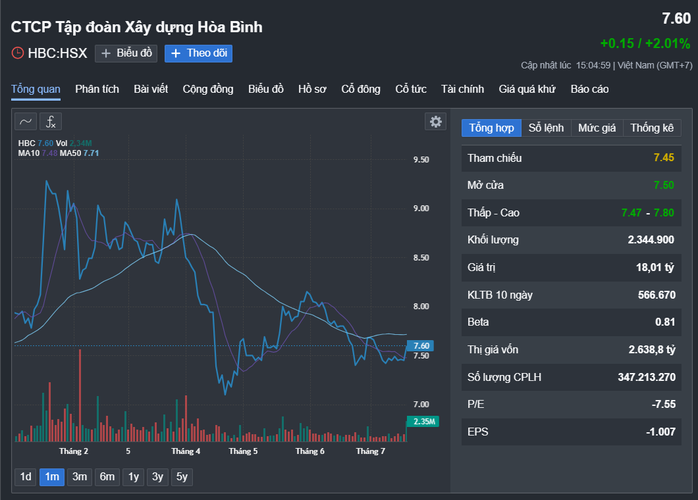This screenshot has height=500, width=698.
Task: Open the Biểu đồ navigation tab
Action: coord(266,89)
